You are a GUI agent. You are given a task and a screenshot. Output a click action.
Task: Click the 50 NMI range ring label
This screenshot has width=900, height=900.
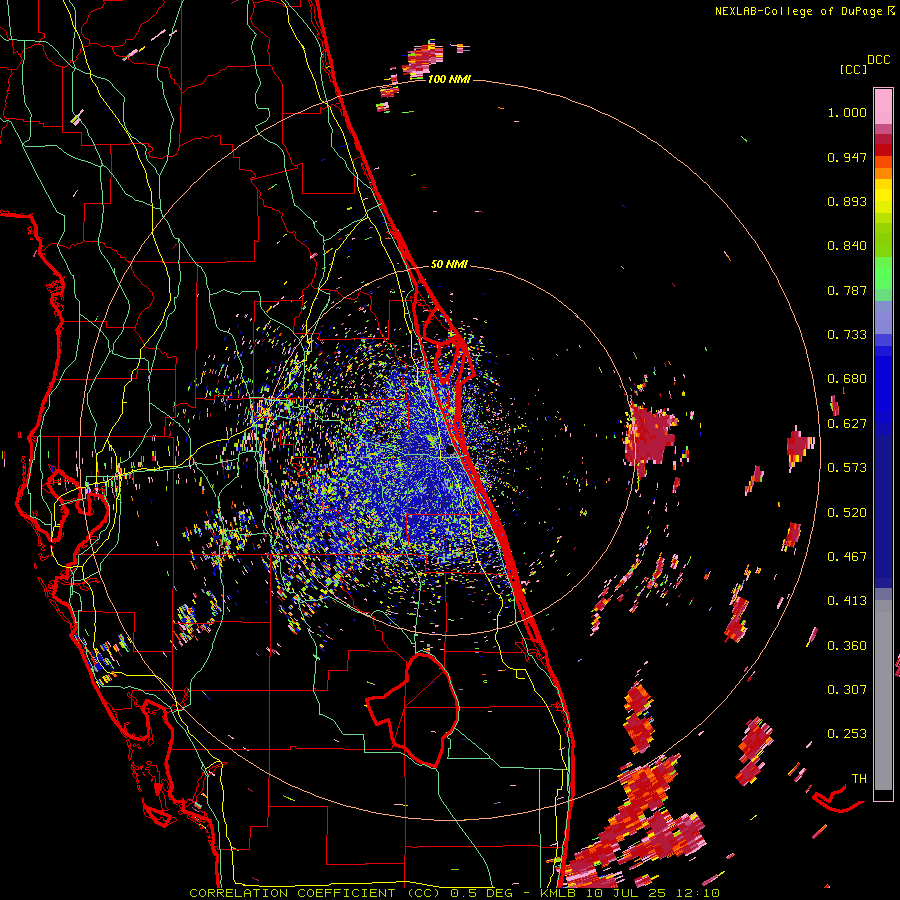[449, 264]
